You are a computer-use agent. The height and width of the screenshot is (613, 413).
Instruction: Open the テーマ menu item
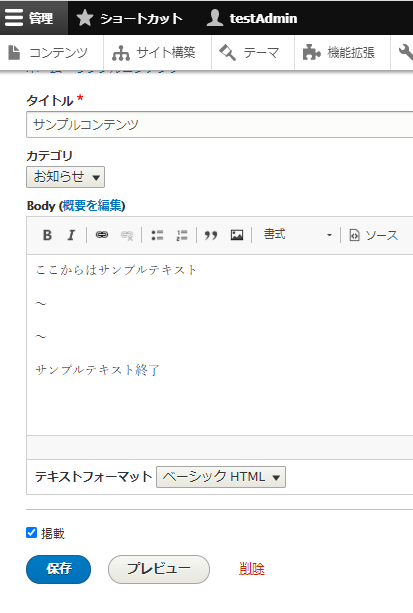pos(250,53)
